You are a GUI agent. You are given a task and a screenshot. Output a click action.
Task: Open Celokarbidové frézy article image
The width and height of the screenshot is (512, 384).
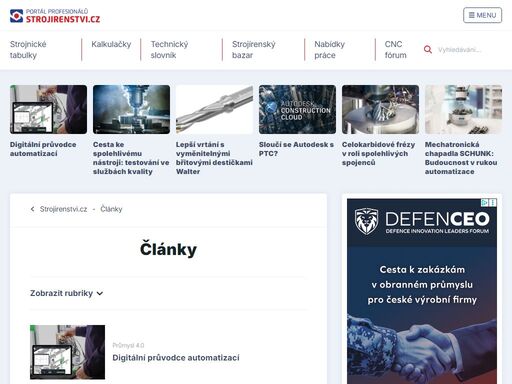pos(380,109)
